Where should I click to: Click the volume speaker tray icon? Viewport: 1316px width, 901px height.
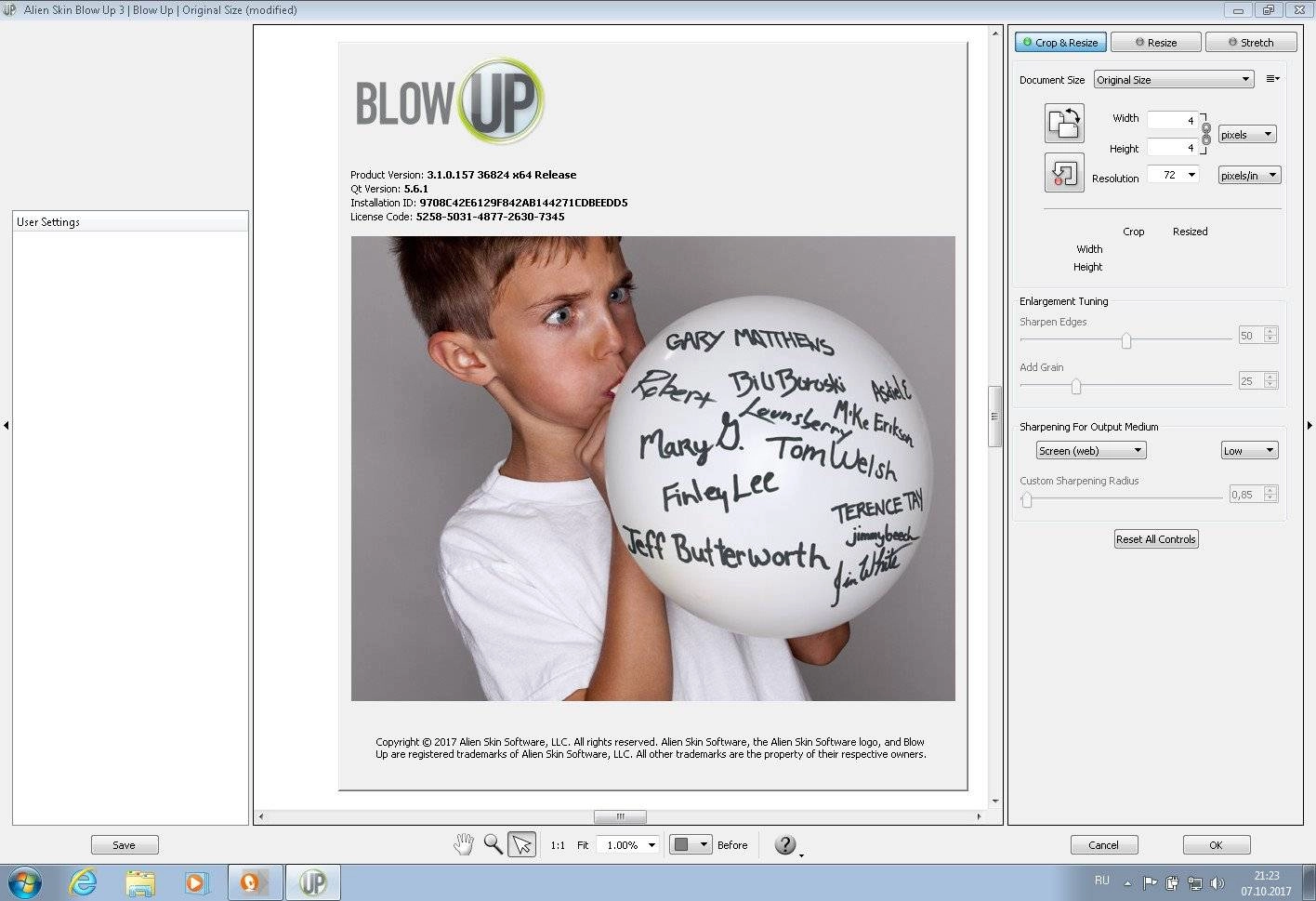(1218, 883)
